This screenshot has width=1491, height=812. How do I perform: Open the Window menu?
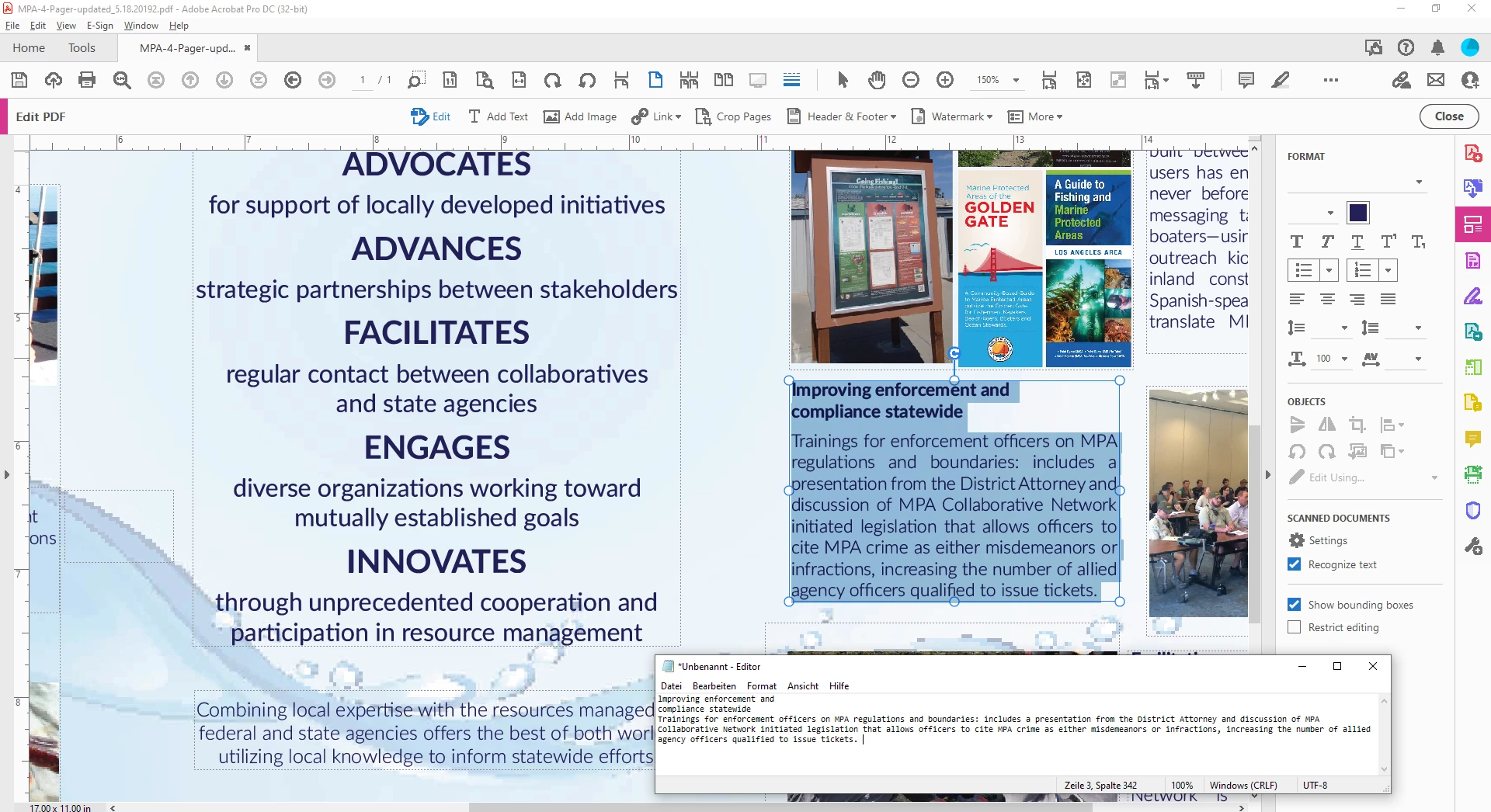[141, 26]
